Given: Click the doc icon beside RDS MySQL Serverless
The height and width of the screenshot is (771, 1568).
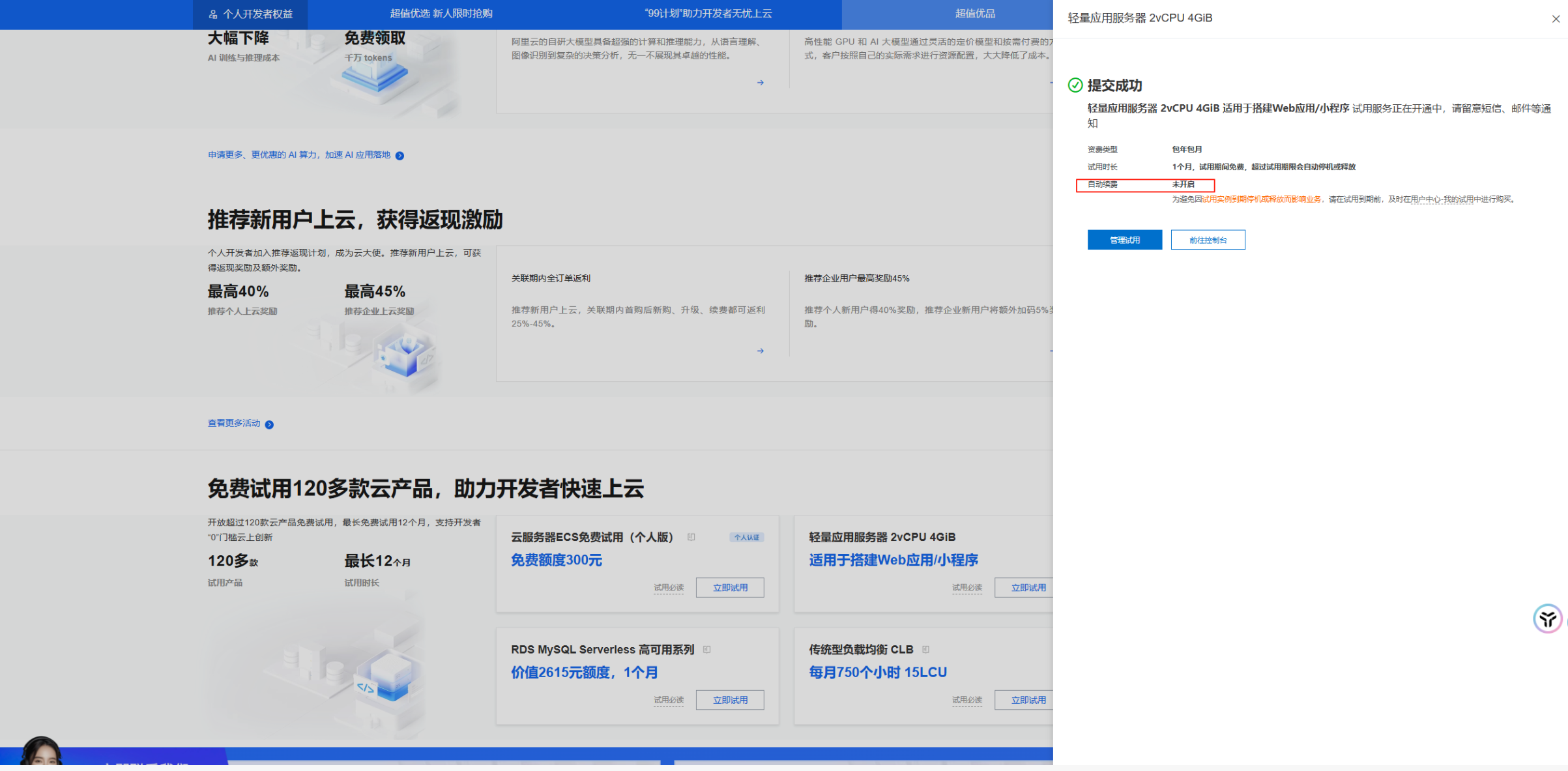Looking at the screenshot, I should click(x=707, y=649).
